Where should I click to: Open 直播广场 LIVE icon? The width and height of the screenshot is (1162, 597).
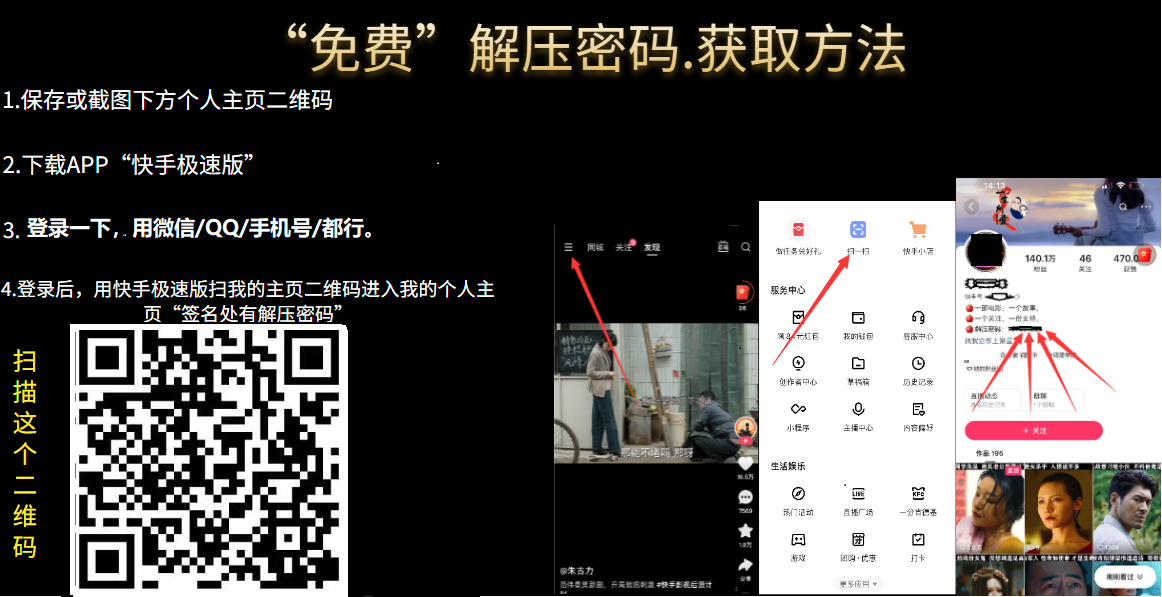tap(858, 493)
